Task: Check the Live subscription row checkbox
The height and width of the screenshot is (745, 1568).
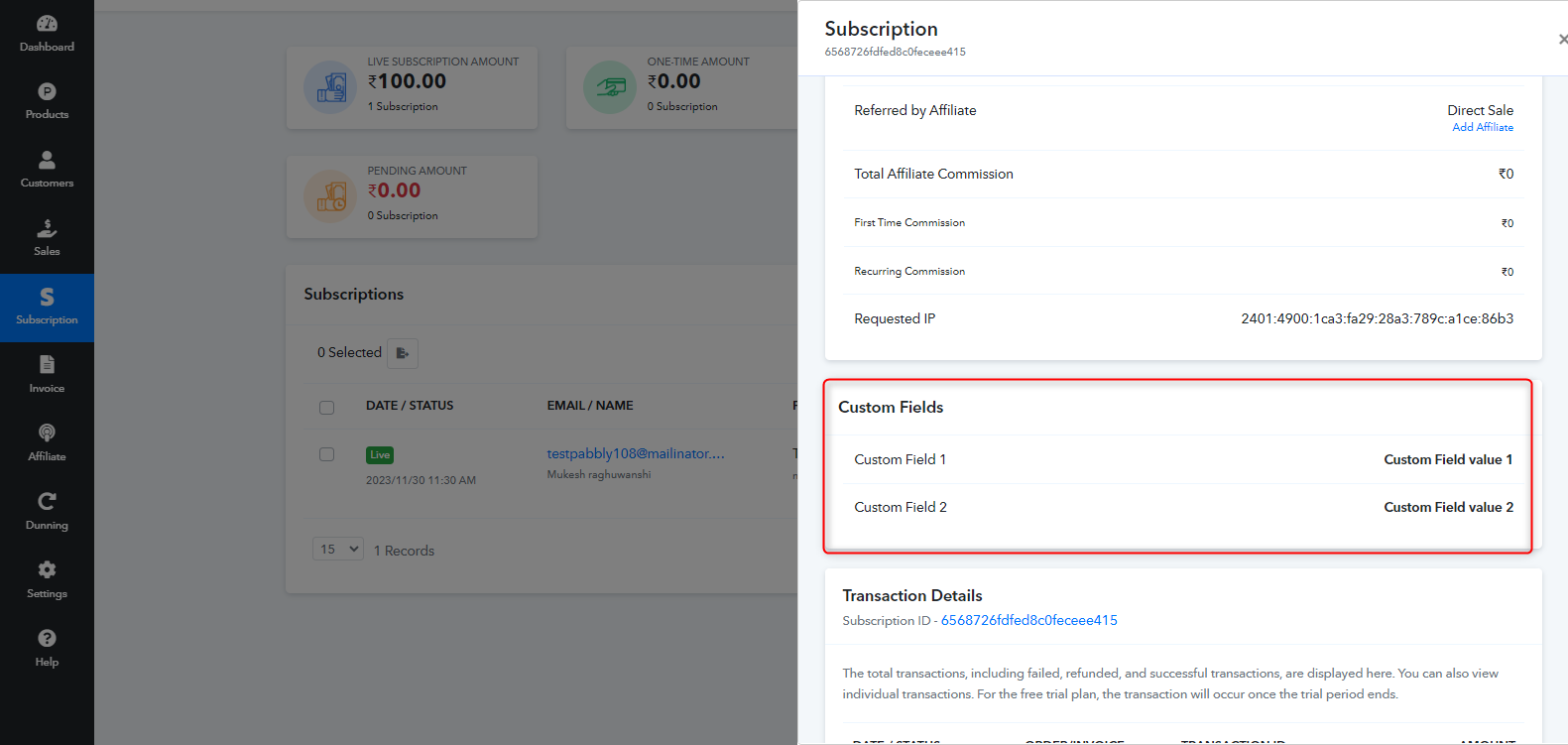Action: 326,454
